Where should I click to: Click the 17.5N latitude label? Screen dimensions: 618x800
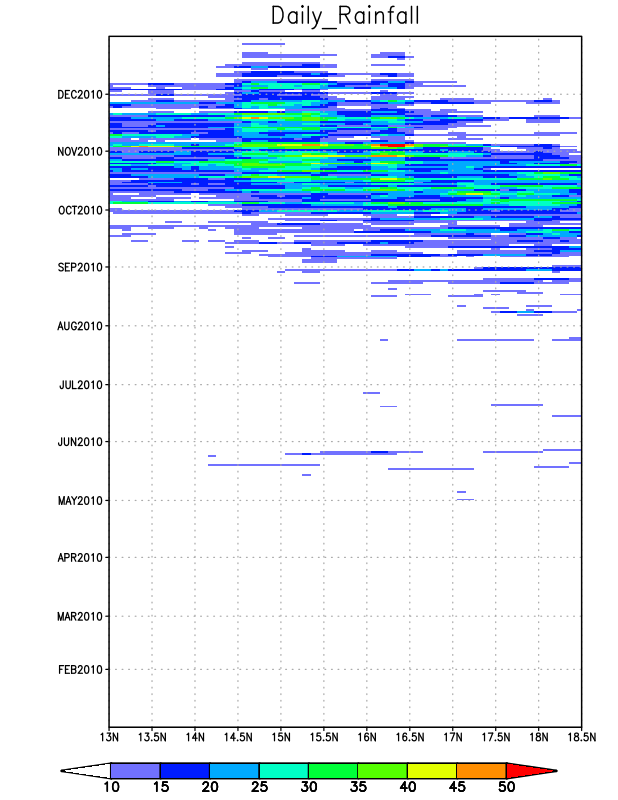tap(496, 737)
